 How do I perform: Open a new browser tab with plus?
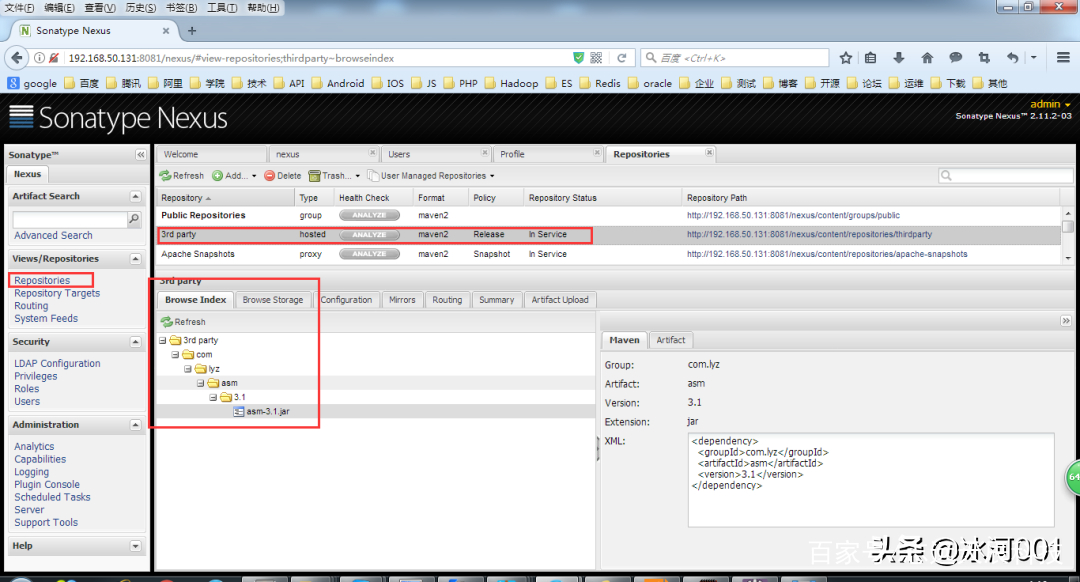(192, 31)
